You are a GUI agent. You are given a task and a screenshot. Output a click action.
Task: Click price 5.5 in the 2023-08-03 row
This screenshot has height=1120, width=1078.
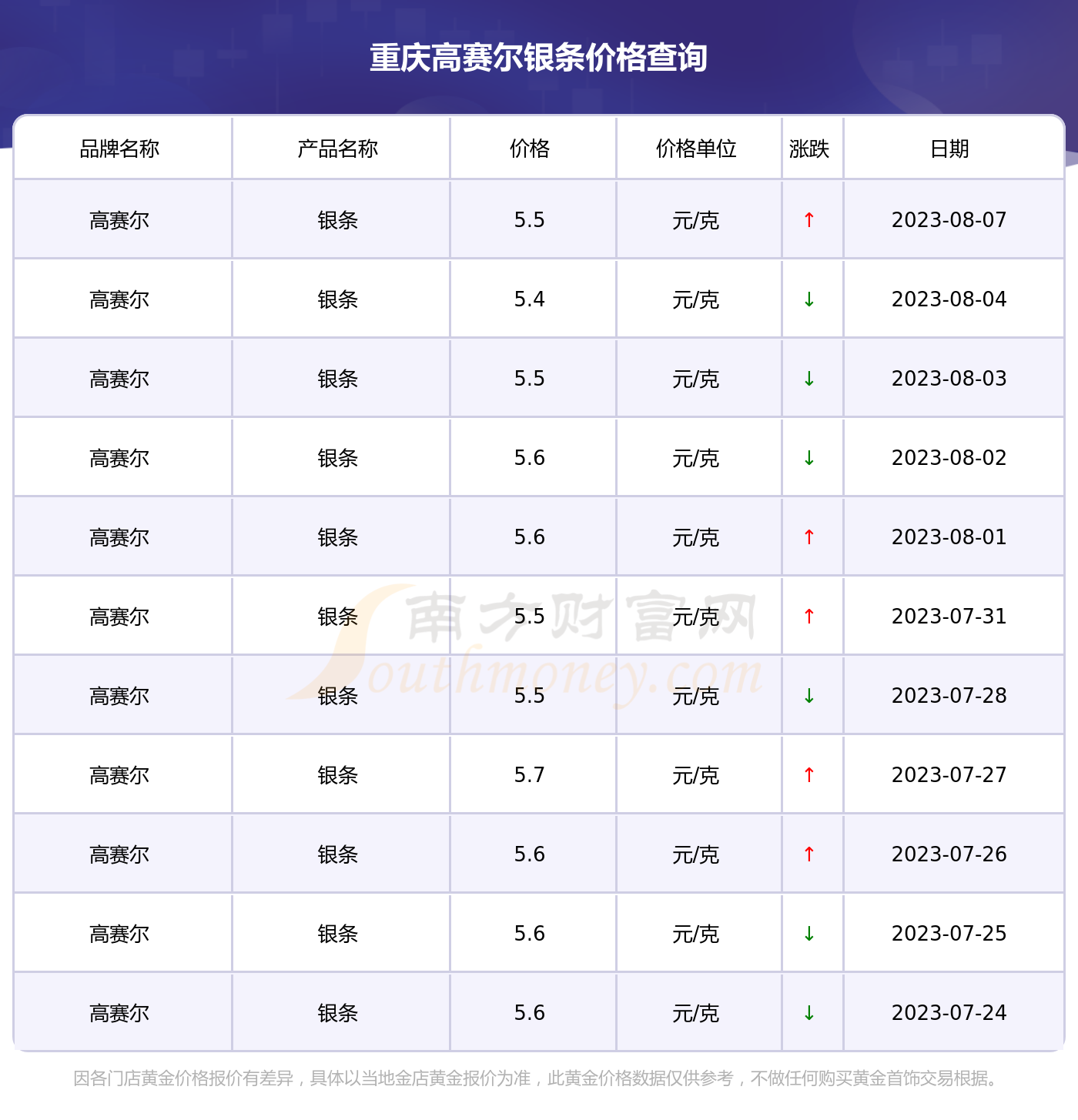530,379
